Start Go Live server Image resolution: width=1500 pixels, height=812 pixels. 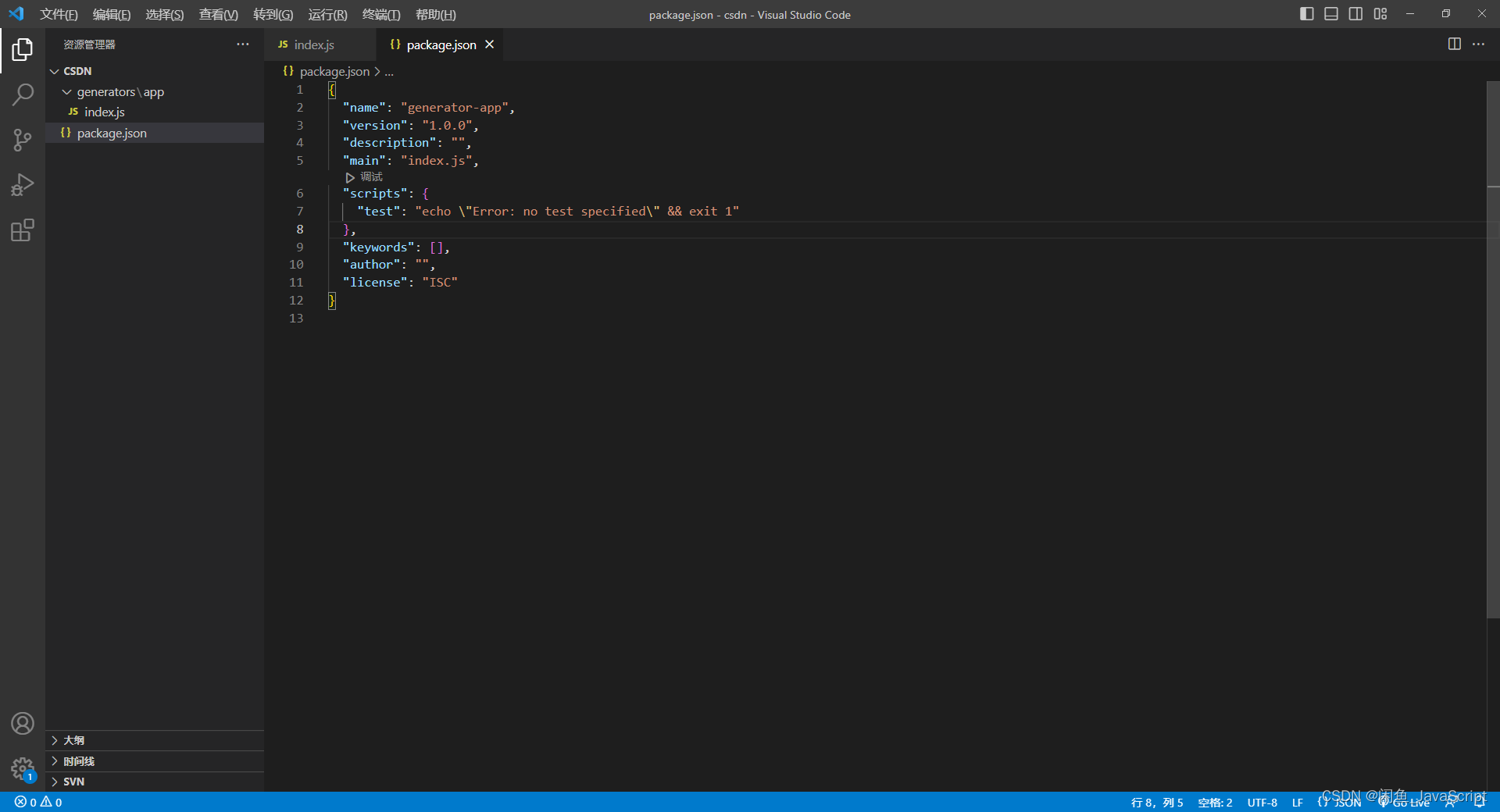pyautogui.click(x=1404, y=803)
